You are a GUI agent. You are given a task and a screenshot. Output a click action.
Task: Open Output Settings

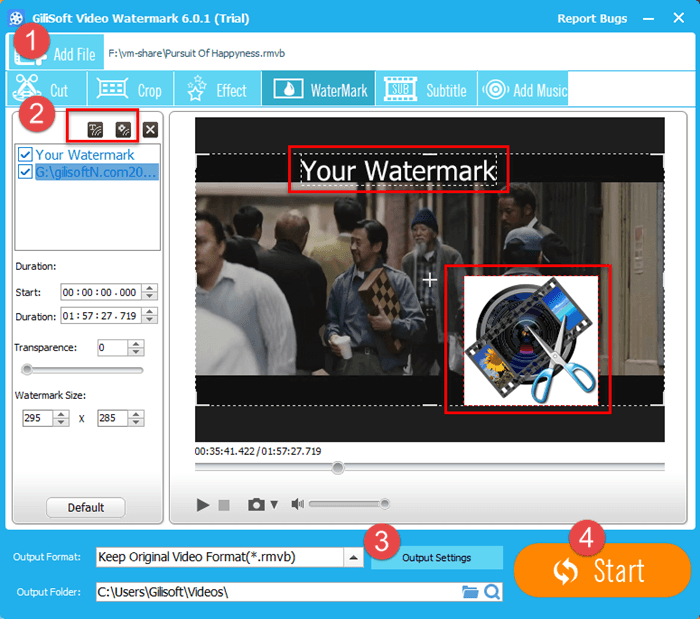pos(437,557)
